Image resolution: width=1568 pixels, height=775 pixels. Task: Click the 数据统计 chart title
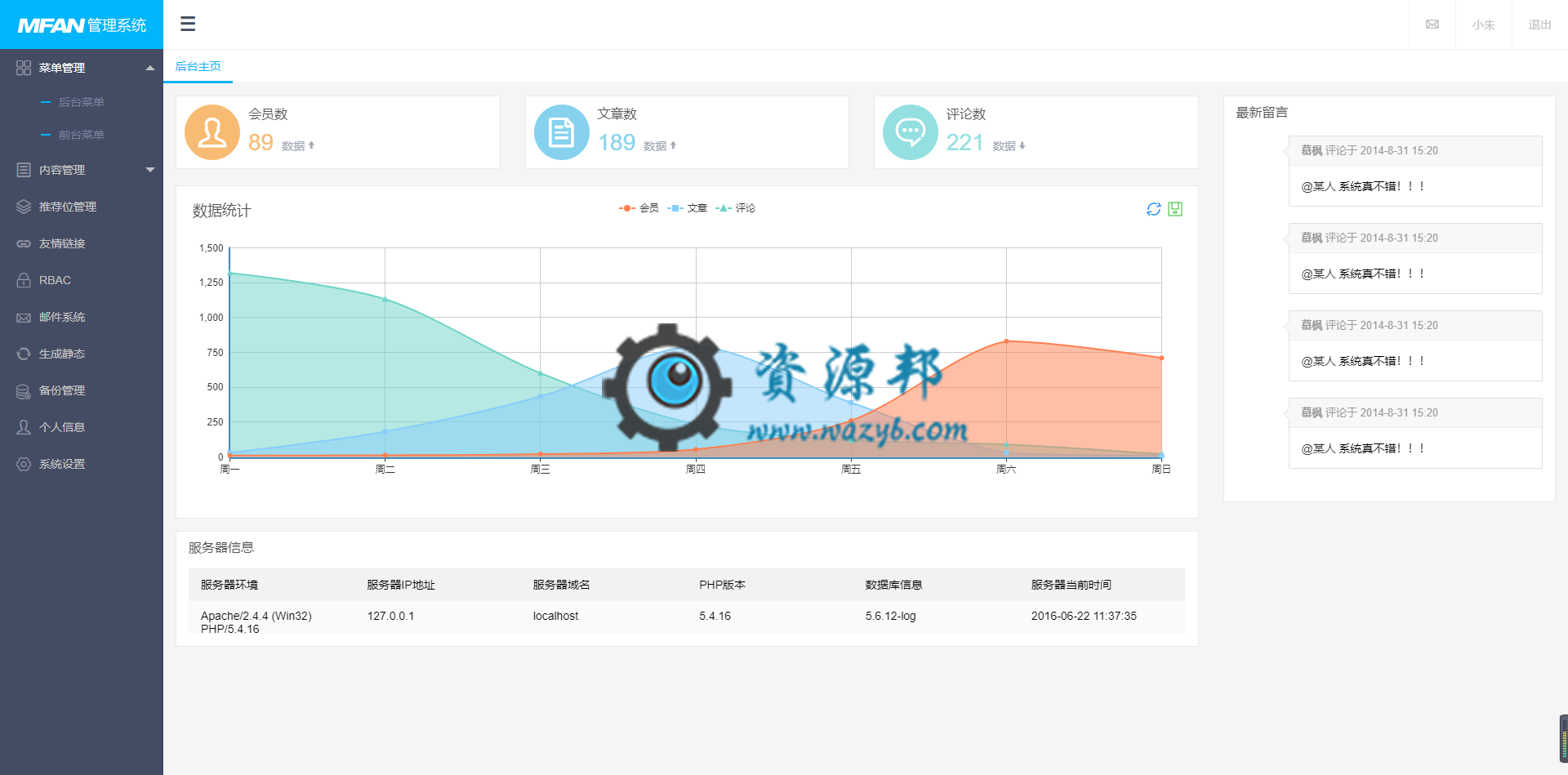221,211
